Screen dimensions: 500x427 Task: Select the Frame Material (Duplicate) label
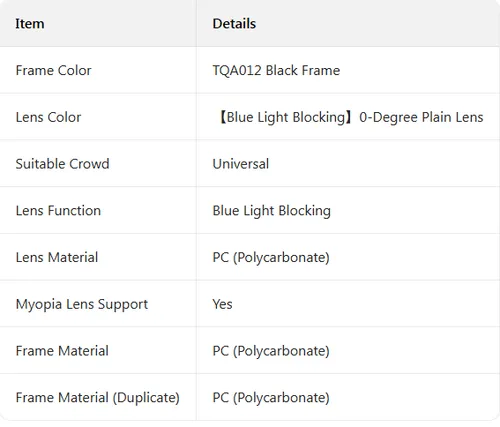[98, 398]
